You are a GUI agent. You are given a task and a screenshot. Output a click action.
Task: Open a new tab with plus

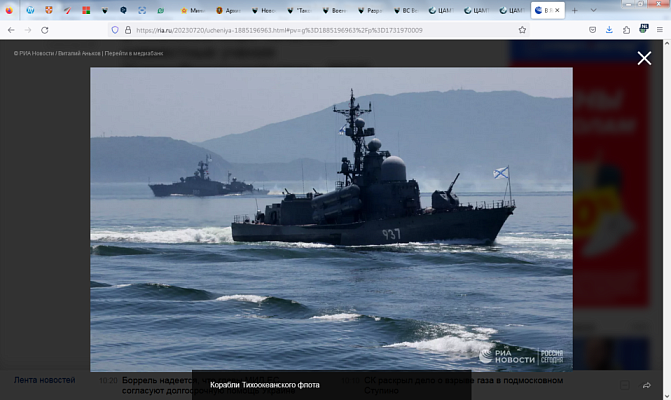(x=575, y=10)
